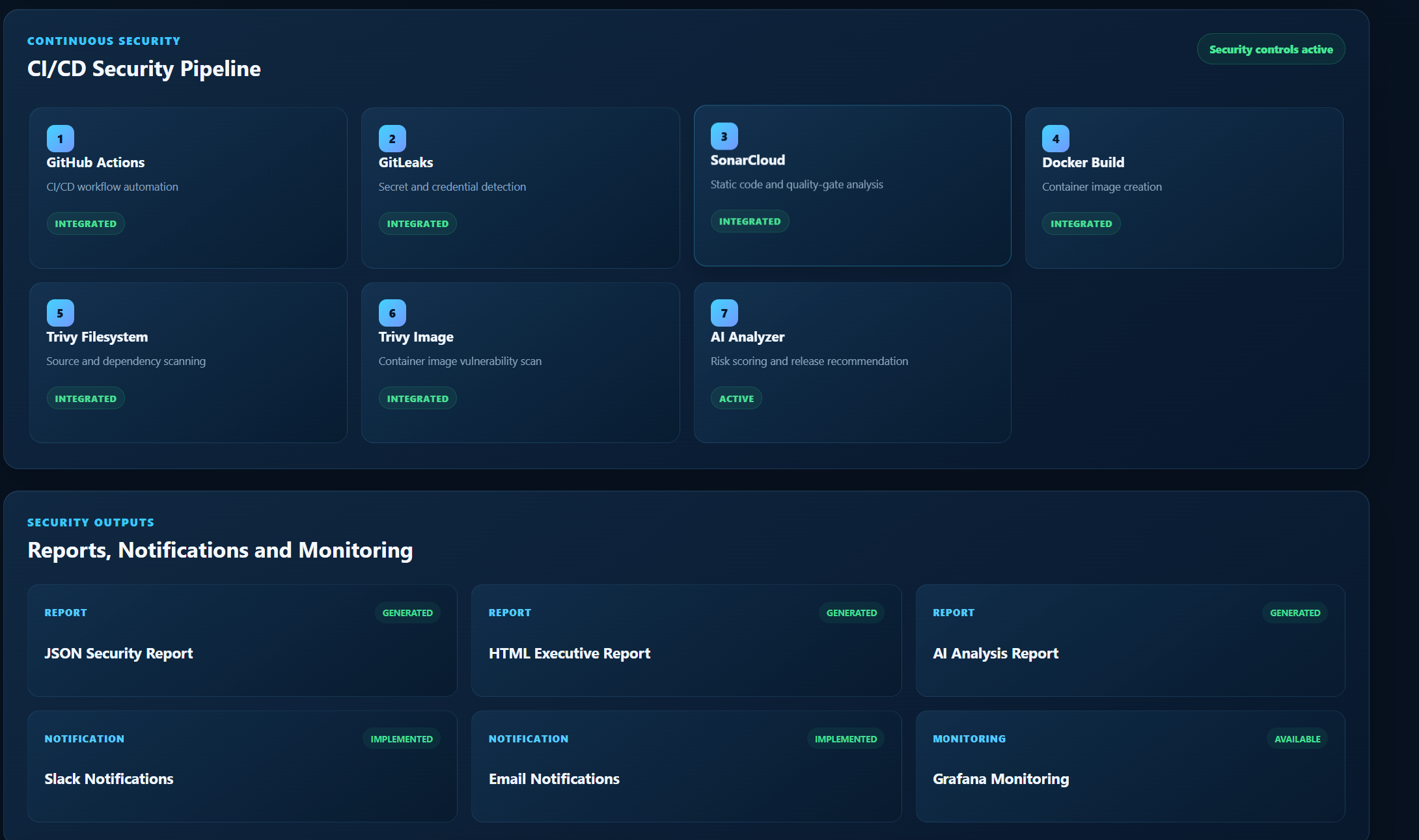Open the Email Notifications card
1419x840 pixels.
point(686,766)
